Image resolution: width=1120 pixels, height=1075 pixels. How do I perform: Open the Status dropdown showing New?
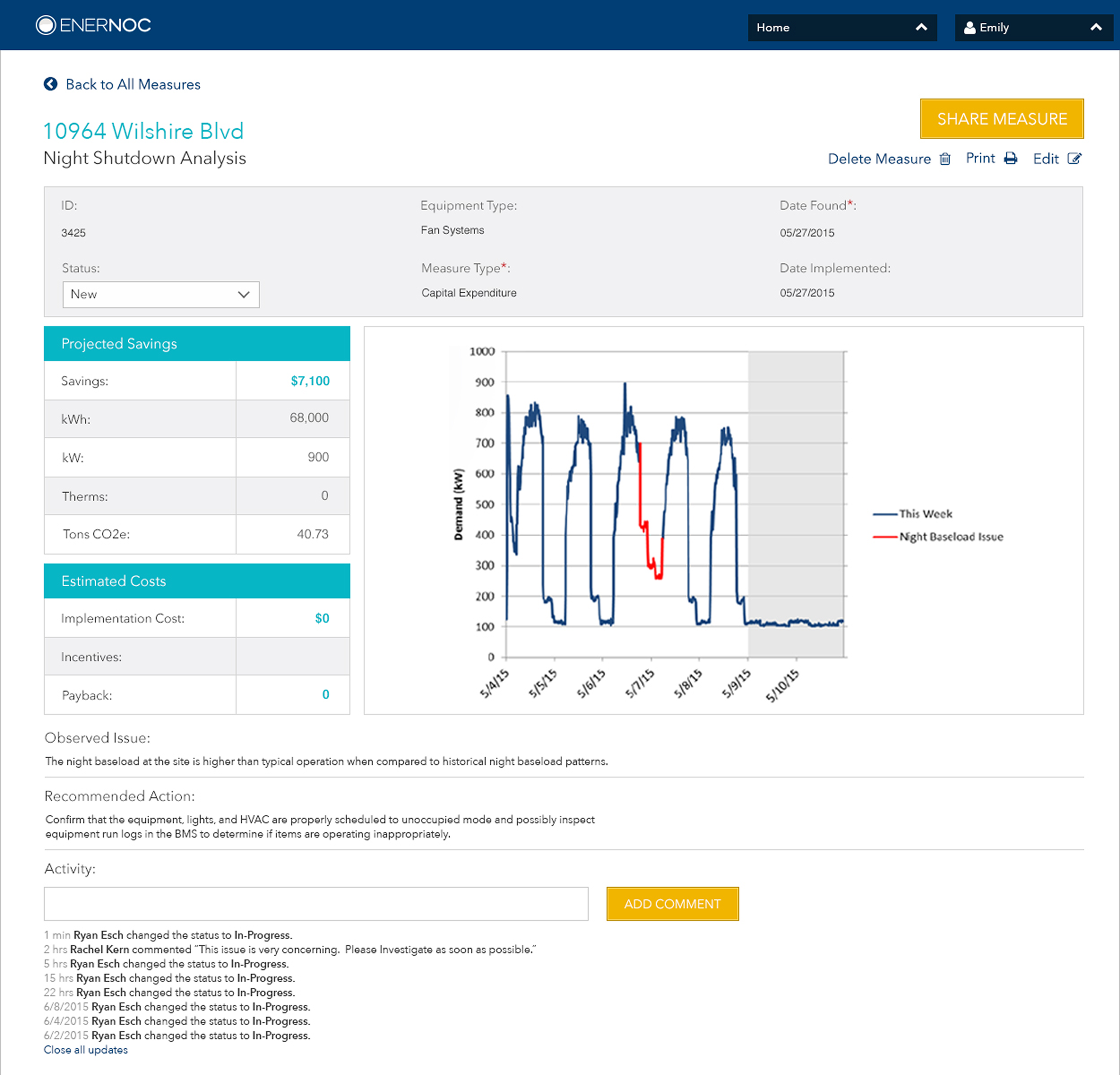pyautogui.click(x=160, y=294)
